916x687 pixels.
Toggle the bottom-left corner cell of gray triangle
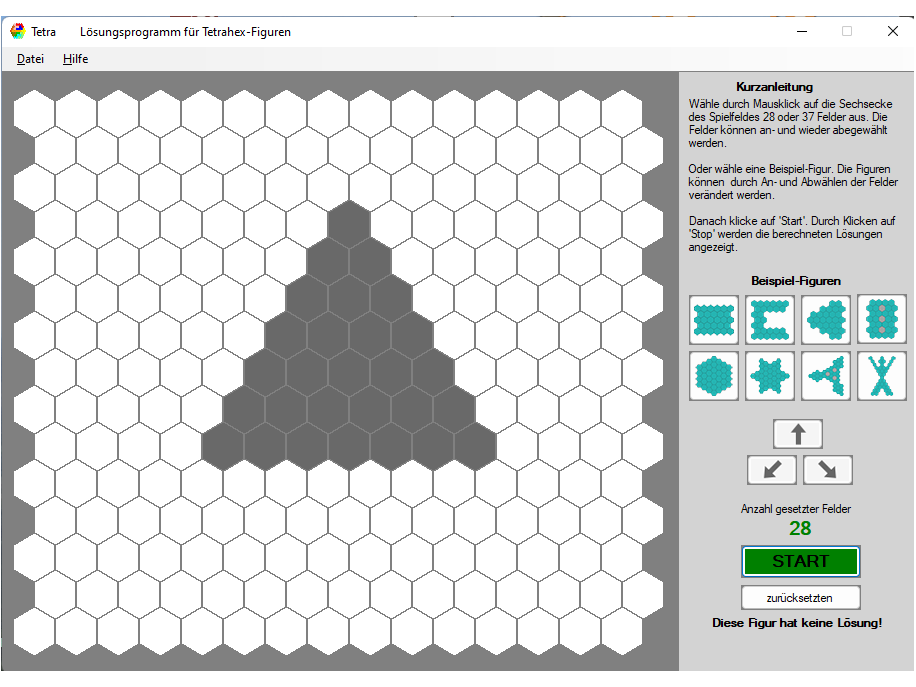point(223,447)
